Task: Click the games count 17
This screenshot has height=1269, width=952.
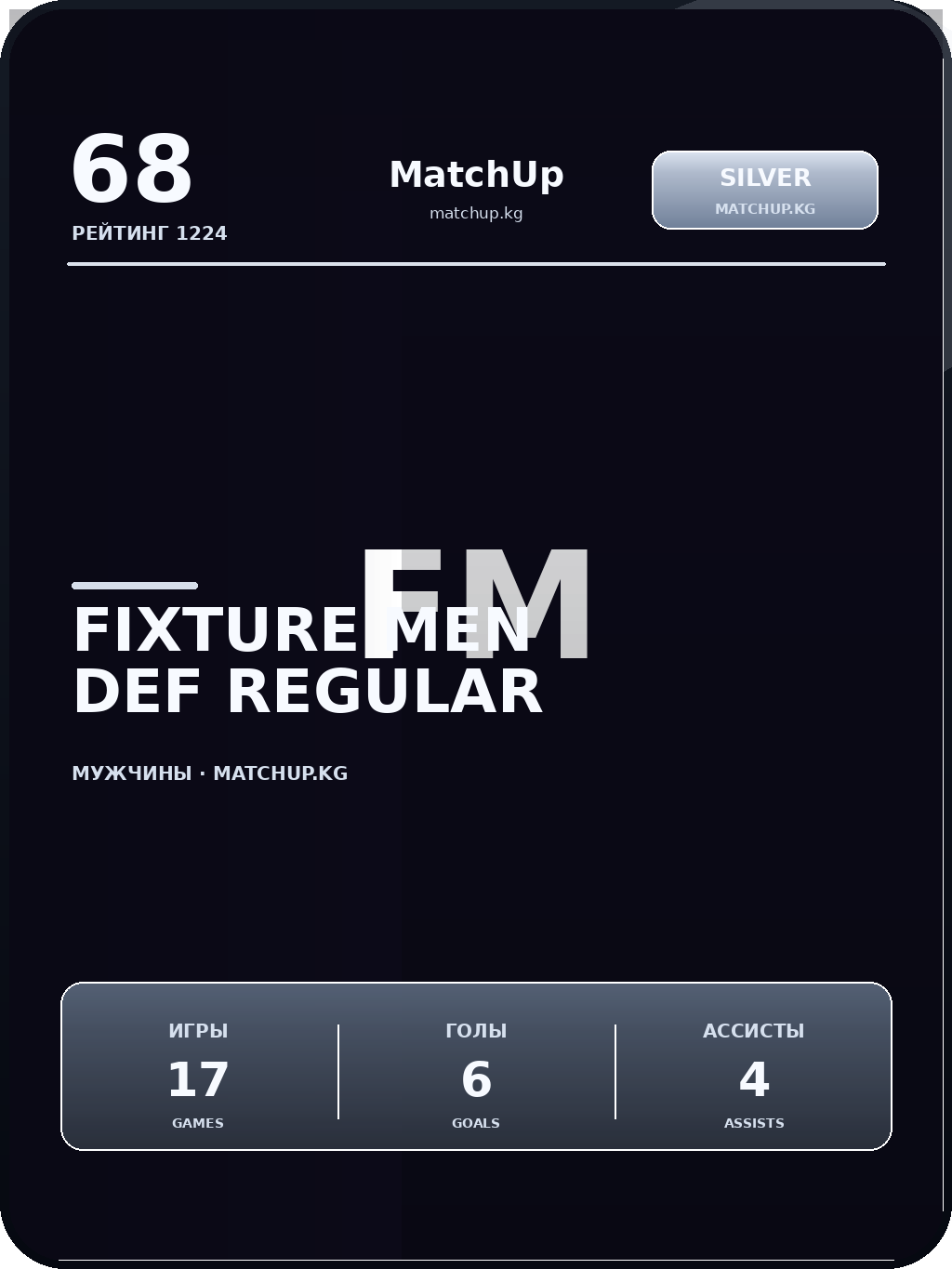Action: tap(198, 1080)
